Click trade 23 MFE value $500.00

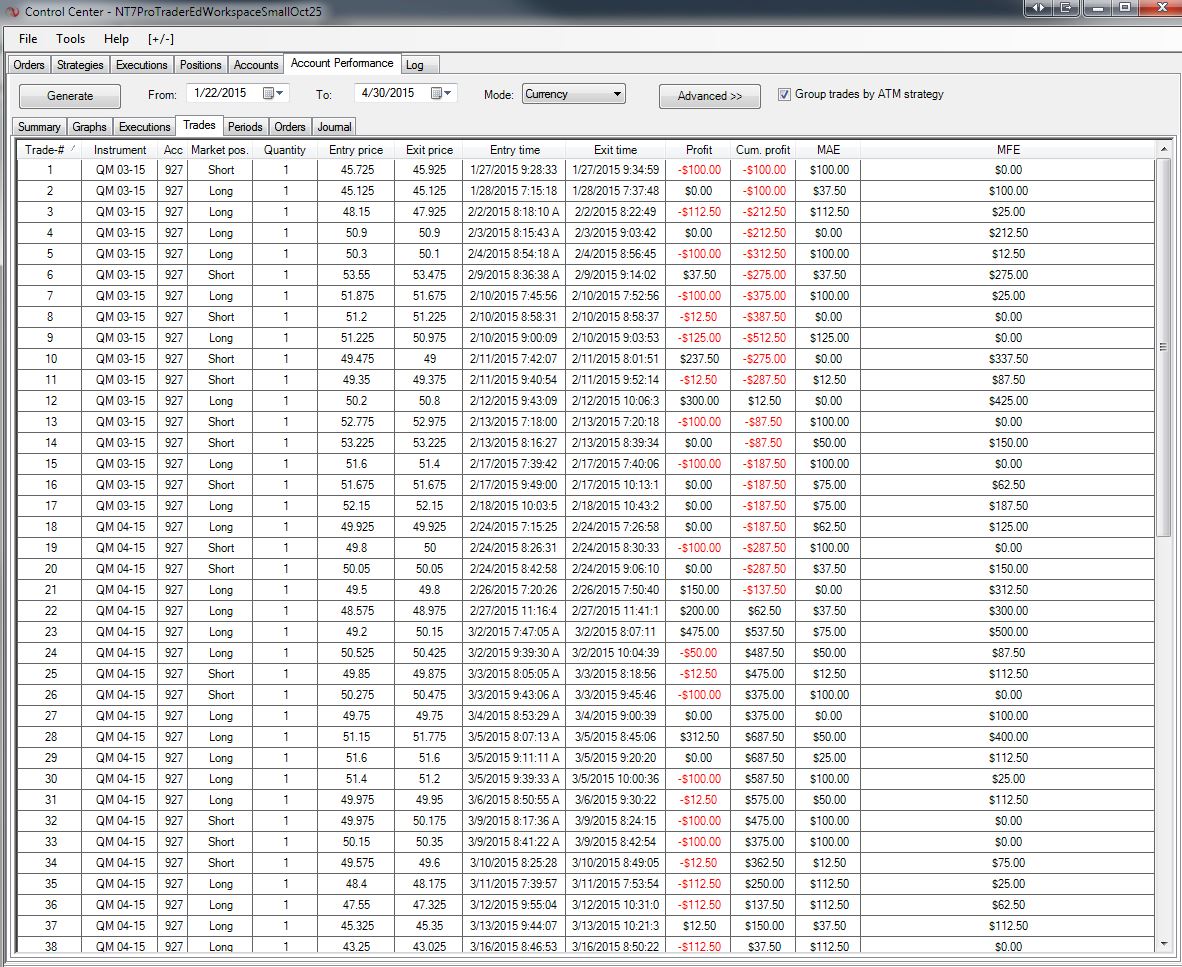(1008, 632)
